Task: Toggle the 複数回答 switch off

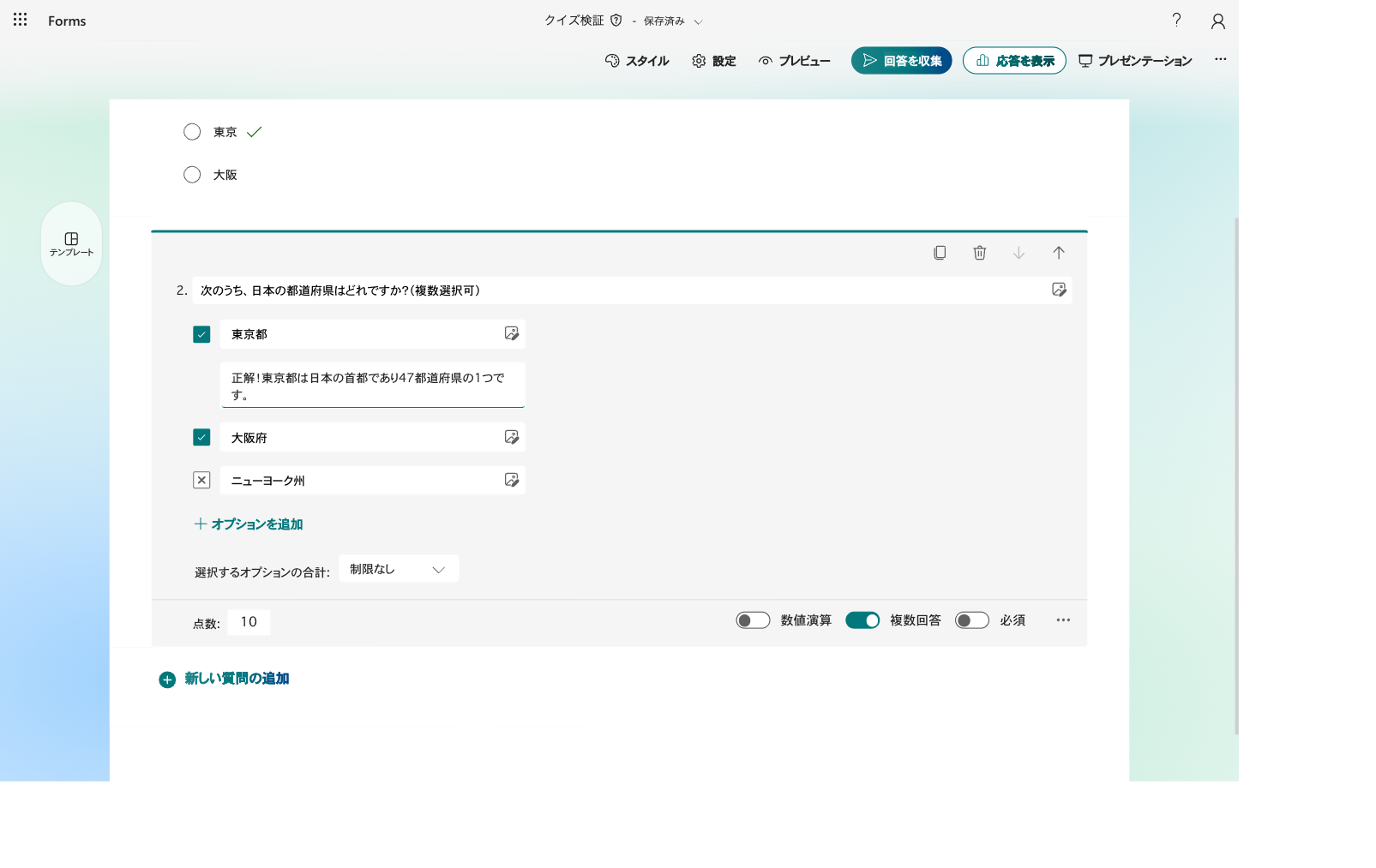Action: [862, 620]
